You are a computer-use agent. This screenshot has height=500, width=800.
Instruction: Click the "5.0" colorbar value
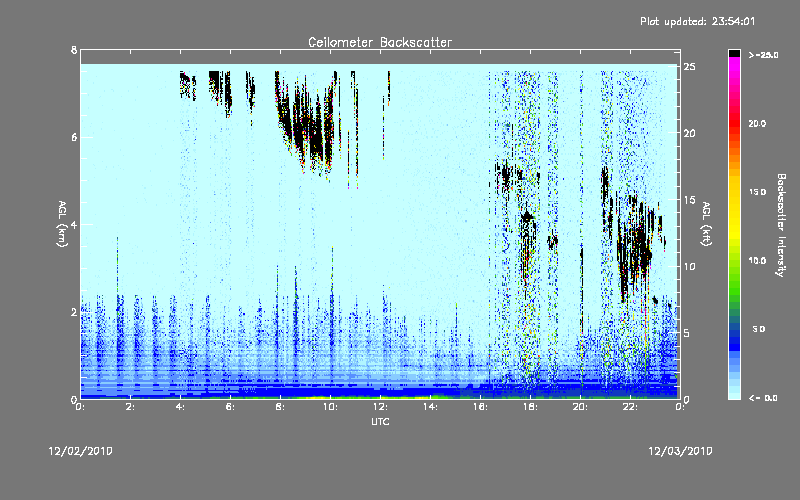(759, 329)
